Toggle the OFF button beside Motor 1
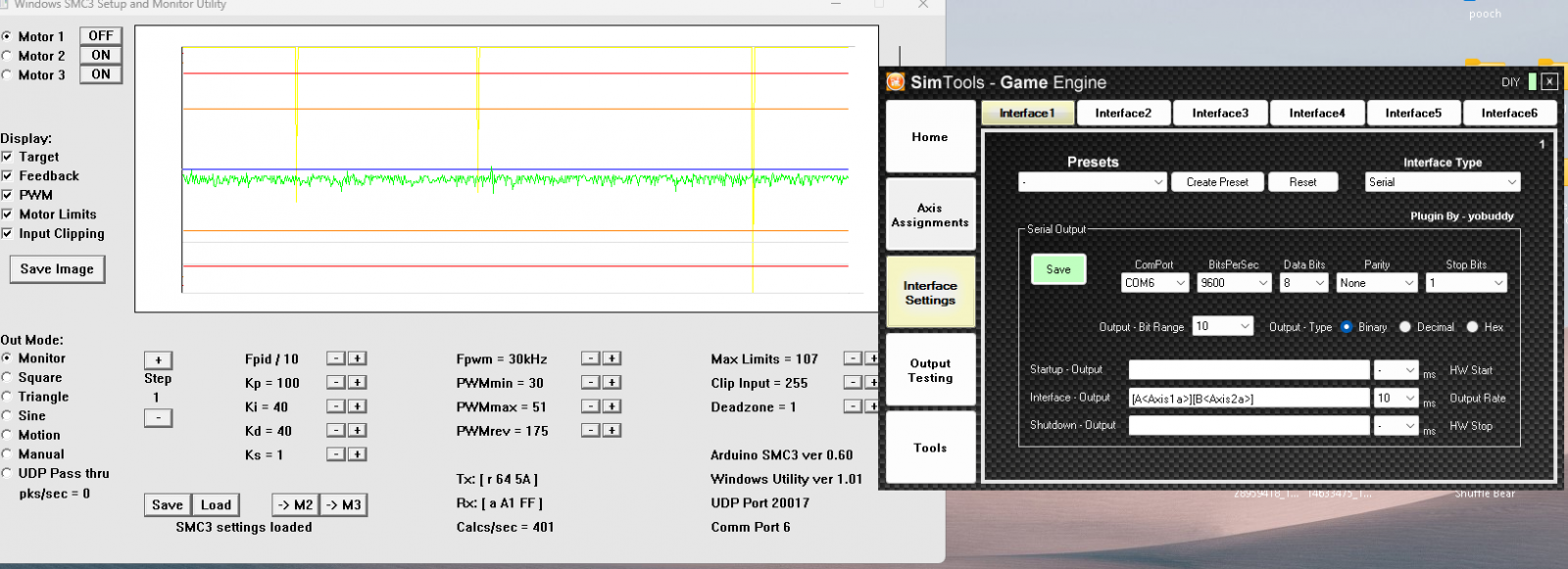Viewport: 1568px width, 569px height. click(x=101, y=36)
